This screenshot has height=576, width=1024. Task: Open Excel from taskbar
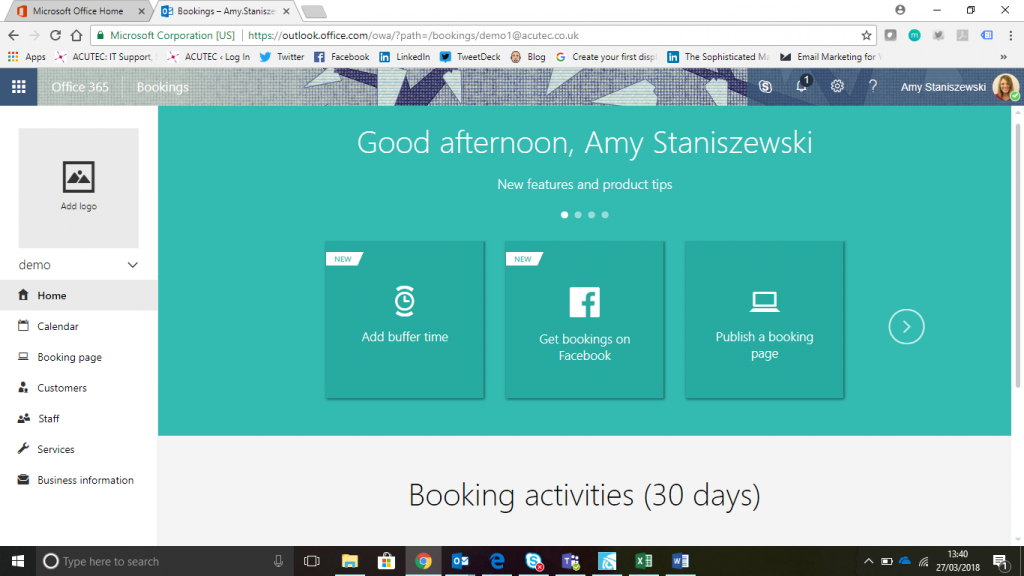(644, 561)
